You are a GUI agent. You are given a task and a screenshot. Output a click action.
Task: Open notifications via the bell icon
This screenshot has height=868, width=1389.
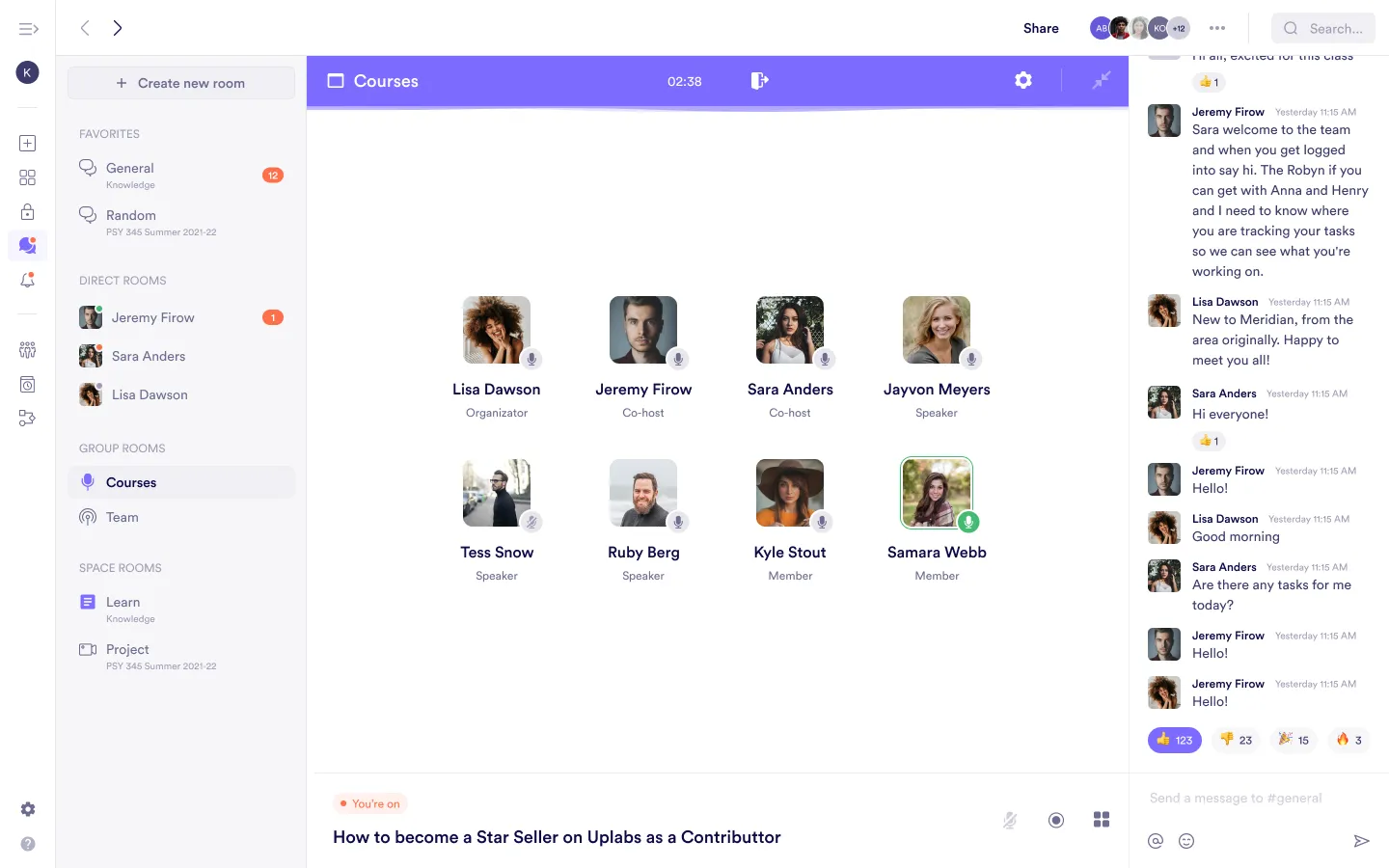[x=27, y=280]
